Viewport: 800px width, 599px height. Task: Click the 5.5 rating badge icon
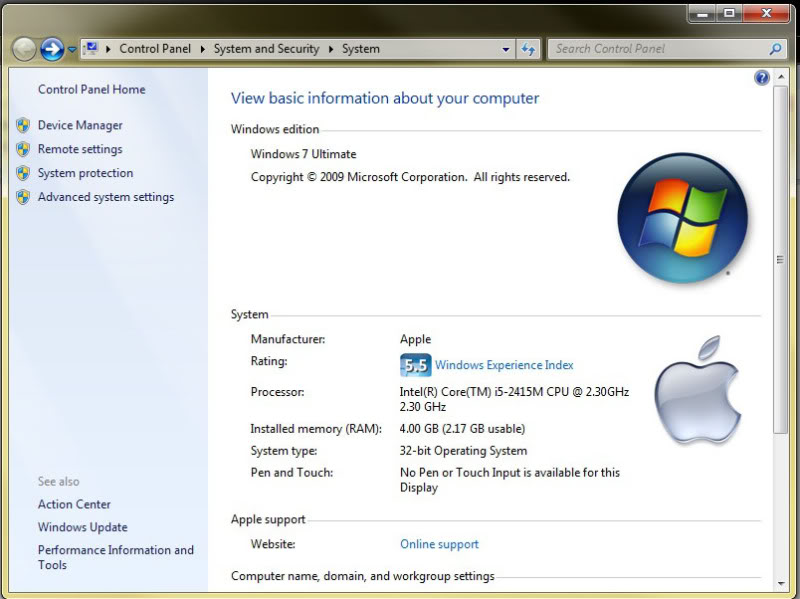click(x=415, y=365)
